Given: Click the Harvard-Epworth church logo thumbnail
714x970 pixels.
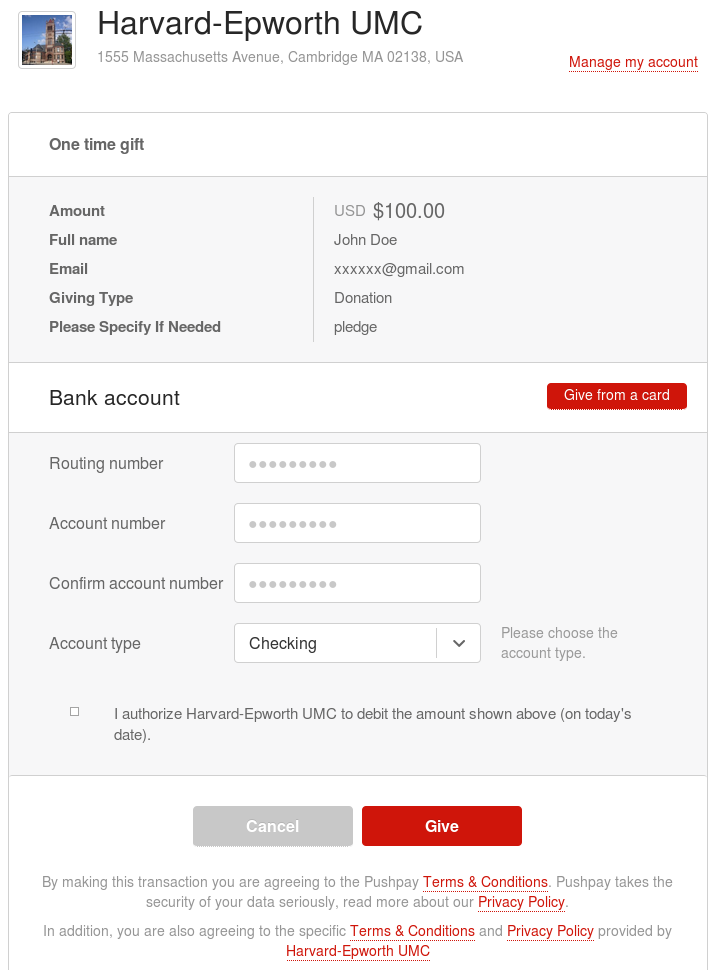Looking at the screenshot, I should (x=47, y=40).
